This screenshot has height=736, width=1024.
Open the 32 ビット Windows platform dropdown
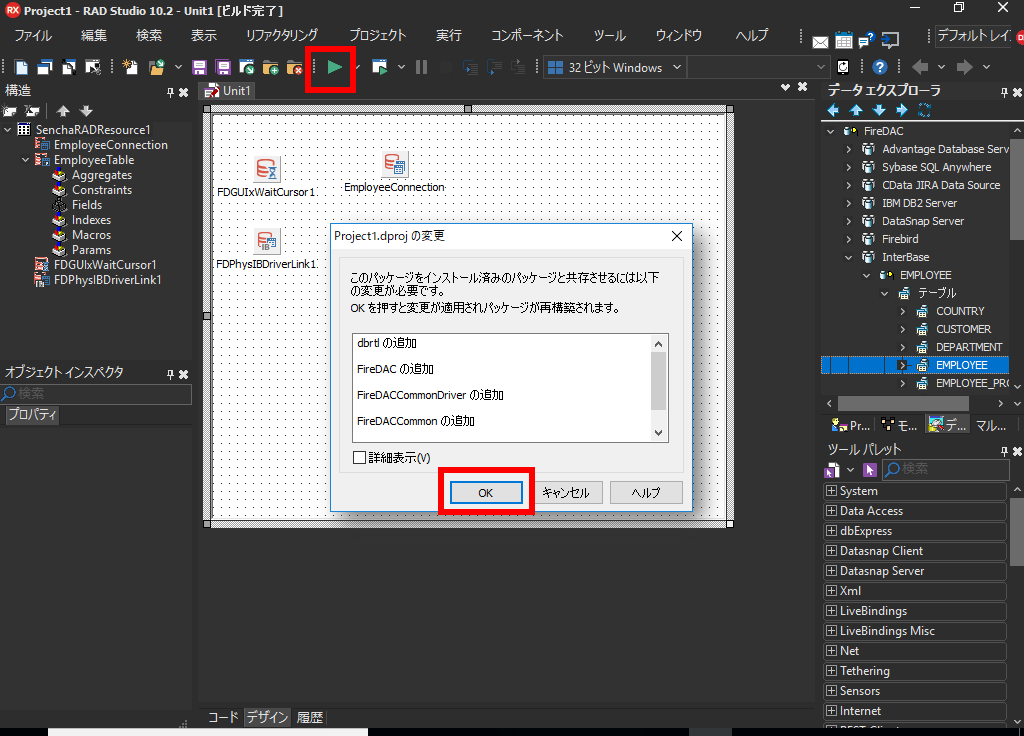pos(677,67)
